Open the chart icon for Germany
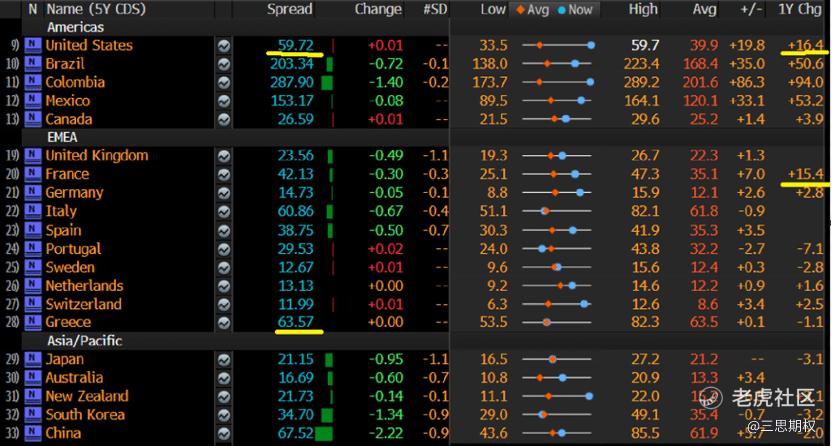Image resolution: width=832 pixels, height=446 pixels. [224, 193]
